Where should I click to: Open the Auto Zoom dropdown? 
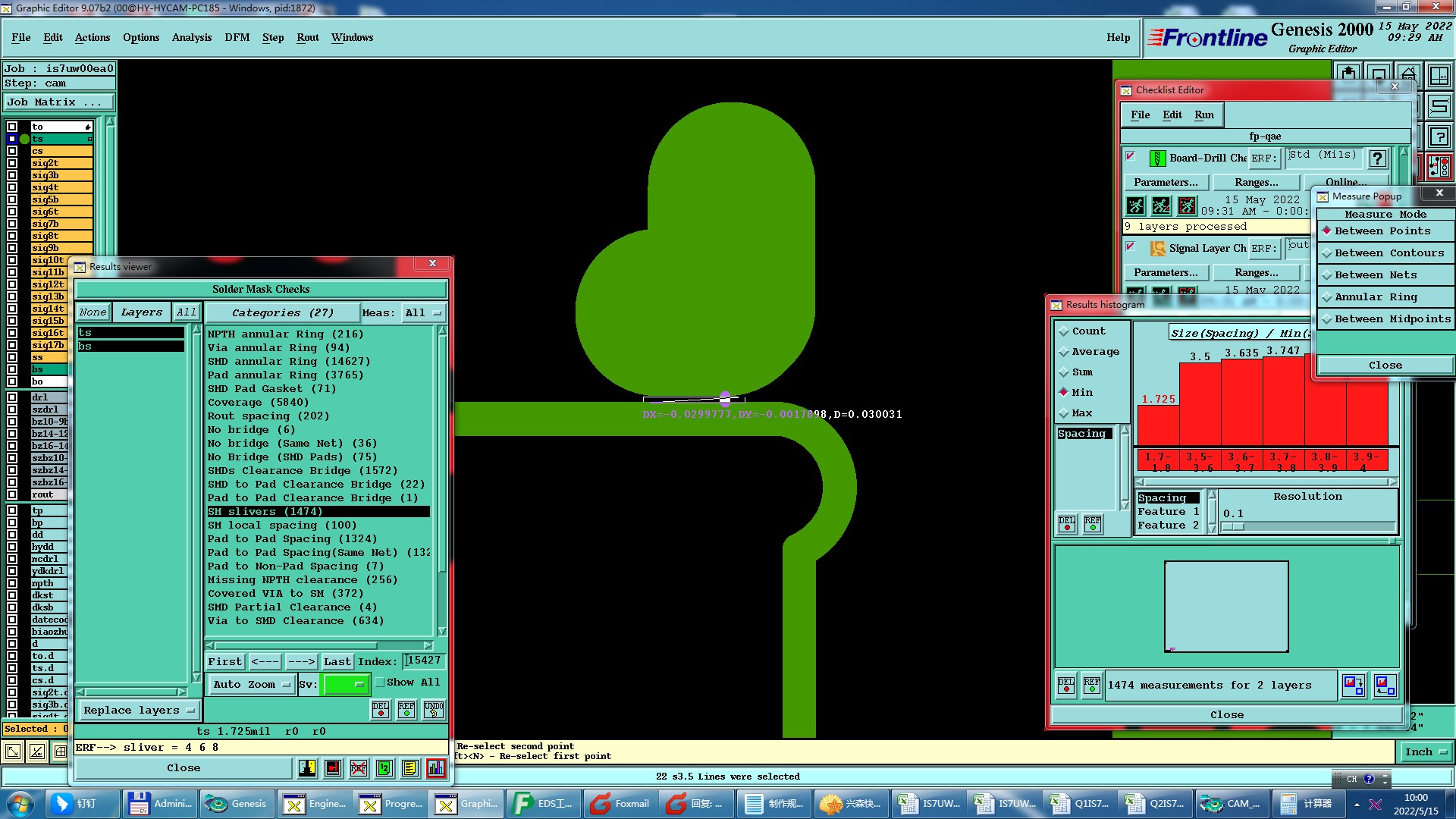(251, 684)
